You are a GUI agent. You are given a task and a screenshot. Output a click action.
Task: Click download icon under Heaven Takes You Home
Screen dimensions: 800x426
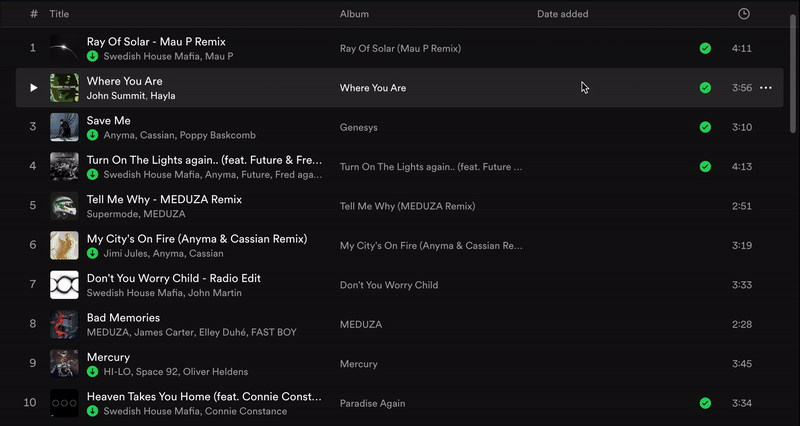[93, 411]
